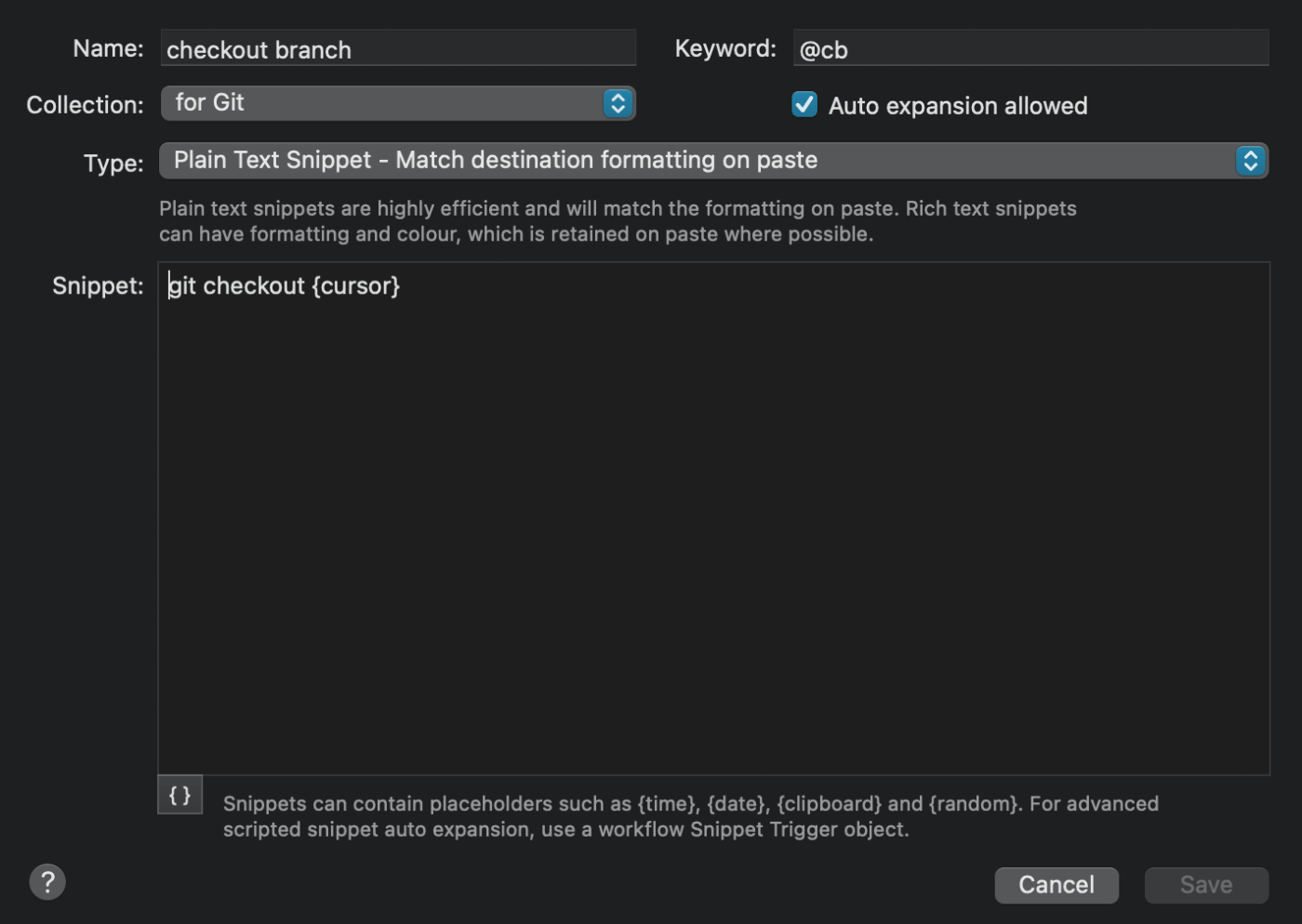Open help via the question mark button
The width and height of the screenshot is (1302, 924).
pos(47,881)
